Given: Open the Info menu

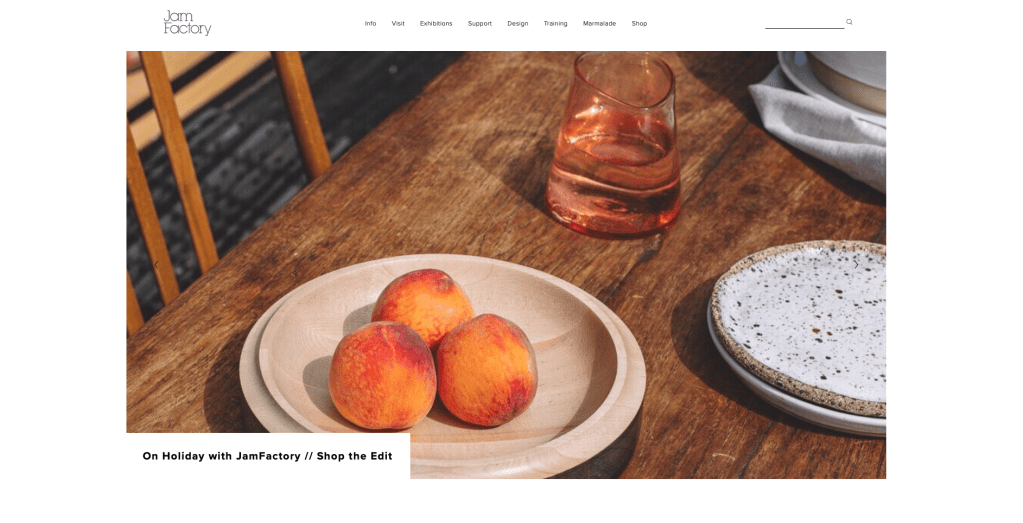Looking at the screenshot, I should pos(370,23).
